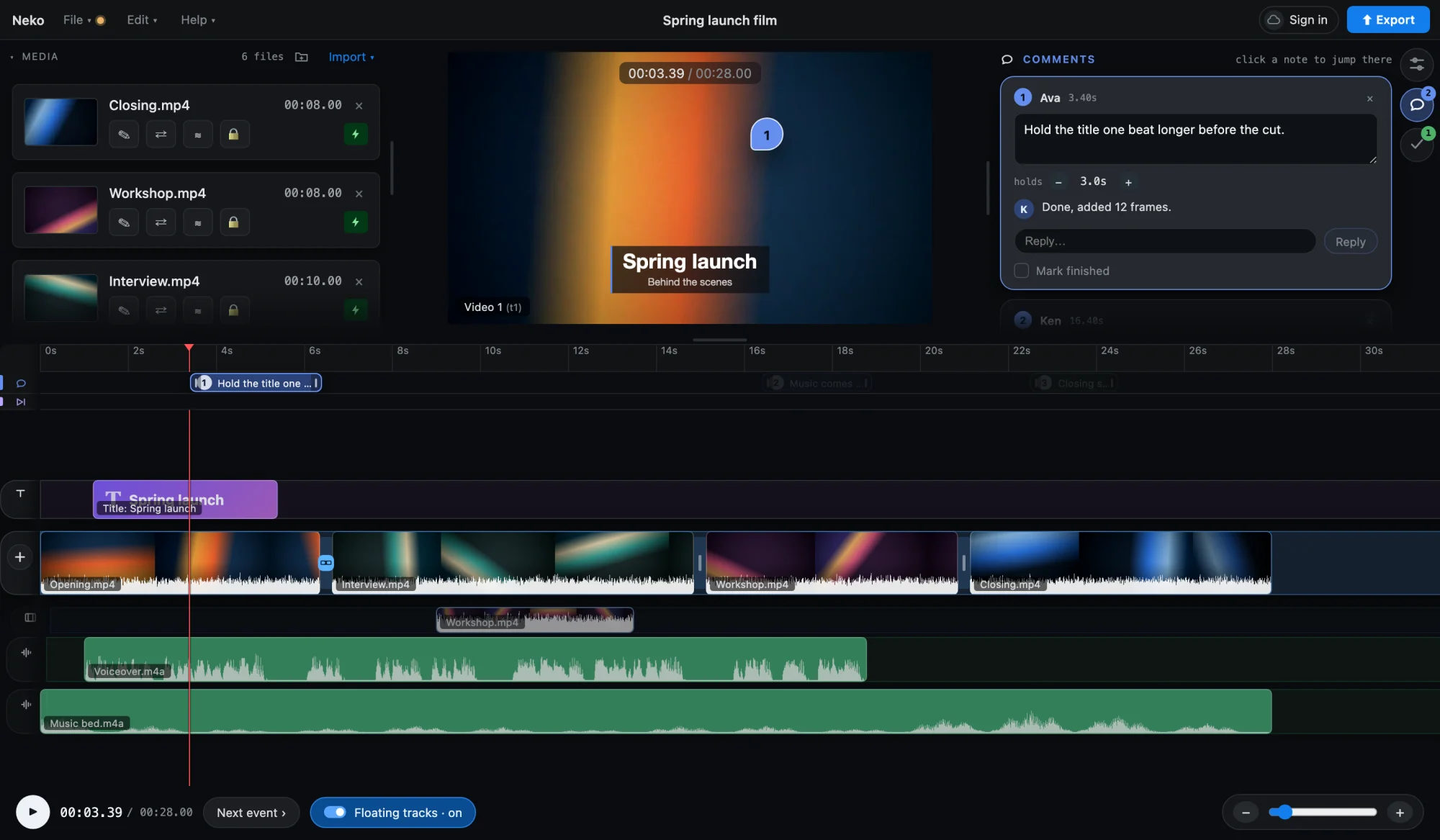Image resolution: width=1440 pixels, height=840 pixels.
Task: Select the Opening.mp4 clip on timeline
Action: point(180,563)
